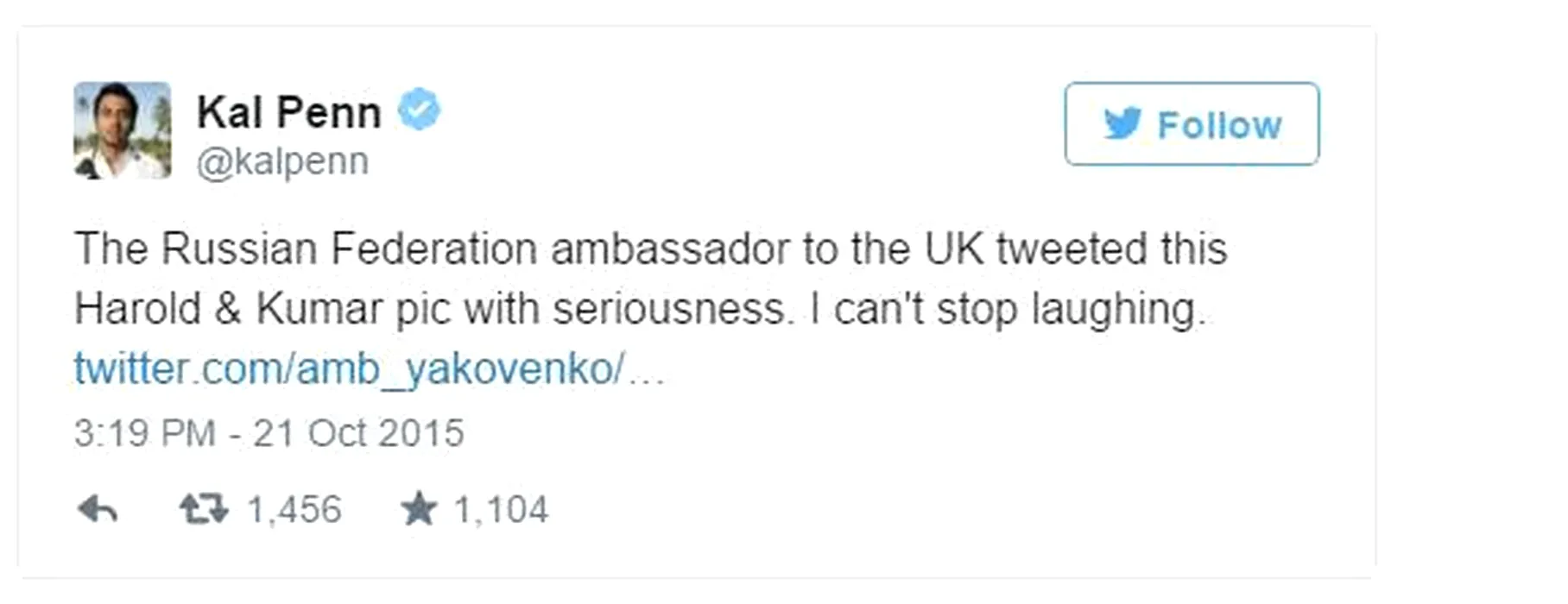Click the reply arrow icon
This screenshot has width=1568, height=604.
point(98,510)
